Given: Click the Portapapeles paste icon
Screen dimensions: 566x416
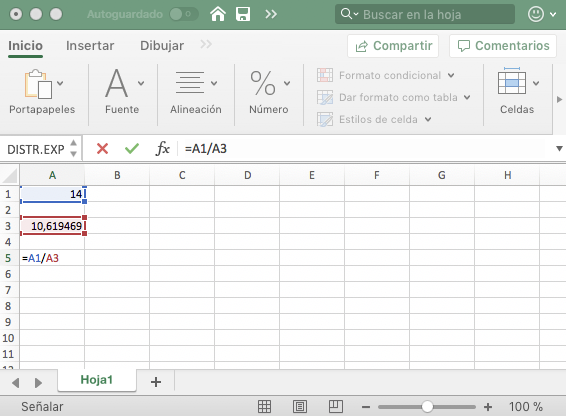Looking at the screenshot, I should coord(38,84).
